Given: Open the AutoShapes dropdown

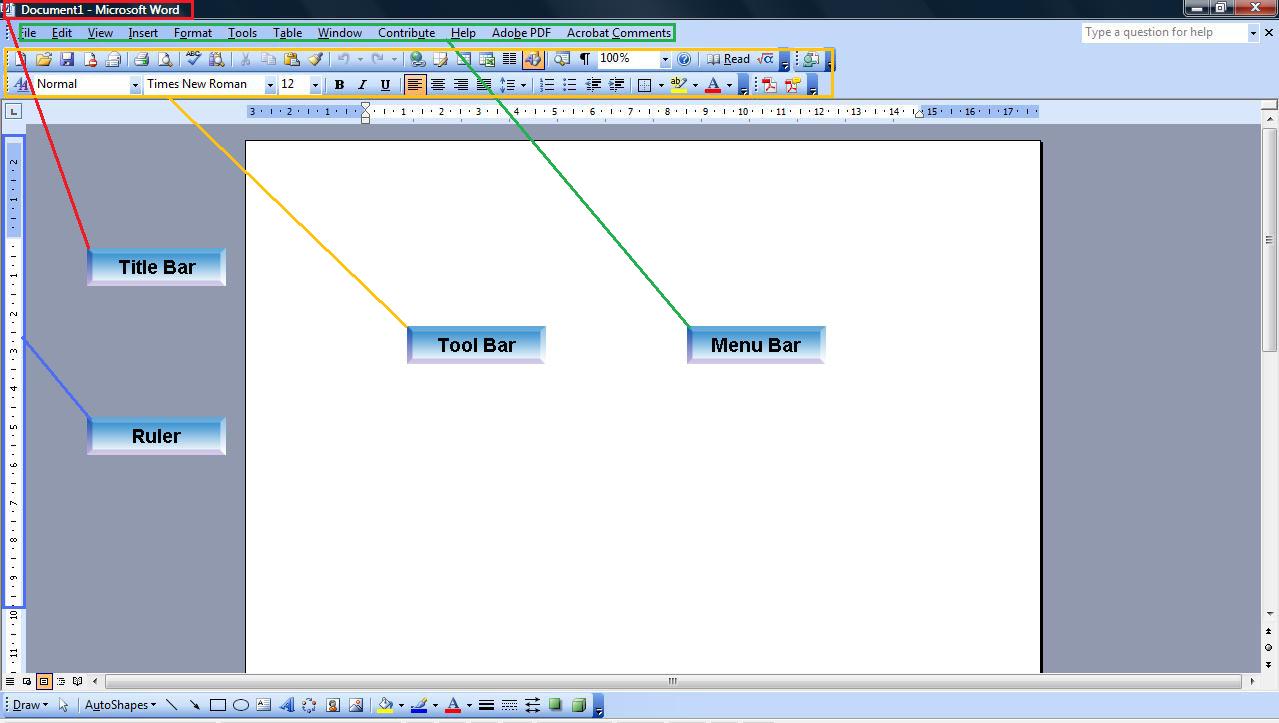Looking at the screenshot, I should pyautogui.click(x=120, y=705).
